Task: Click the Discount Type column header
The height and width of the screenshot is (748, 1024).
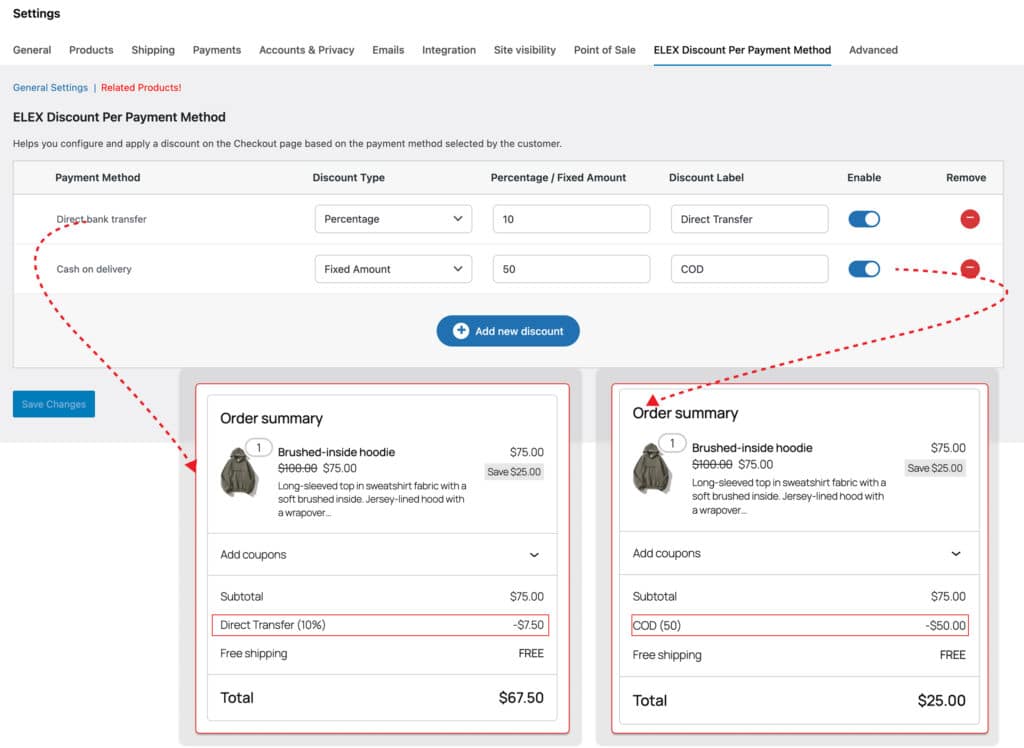Action: (x=348, y=177)
